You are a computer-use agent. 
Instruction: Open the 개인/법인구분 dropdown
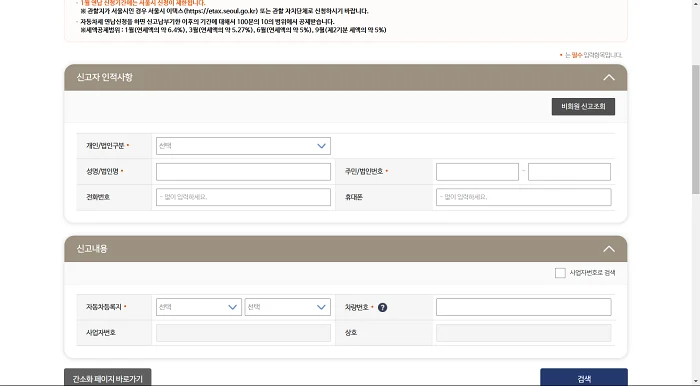click(x=243, y=146)
